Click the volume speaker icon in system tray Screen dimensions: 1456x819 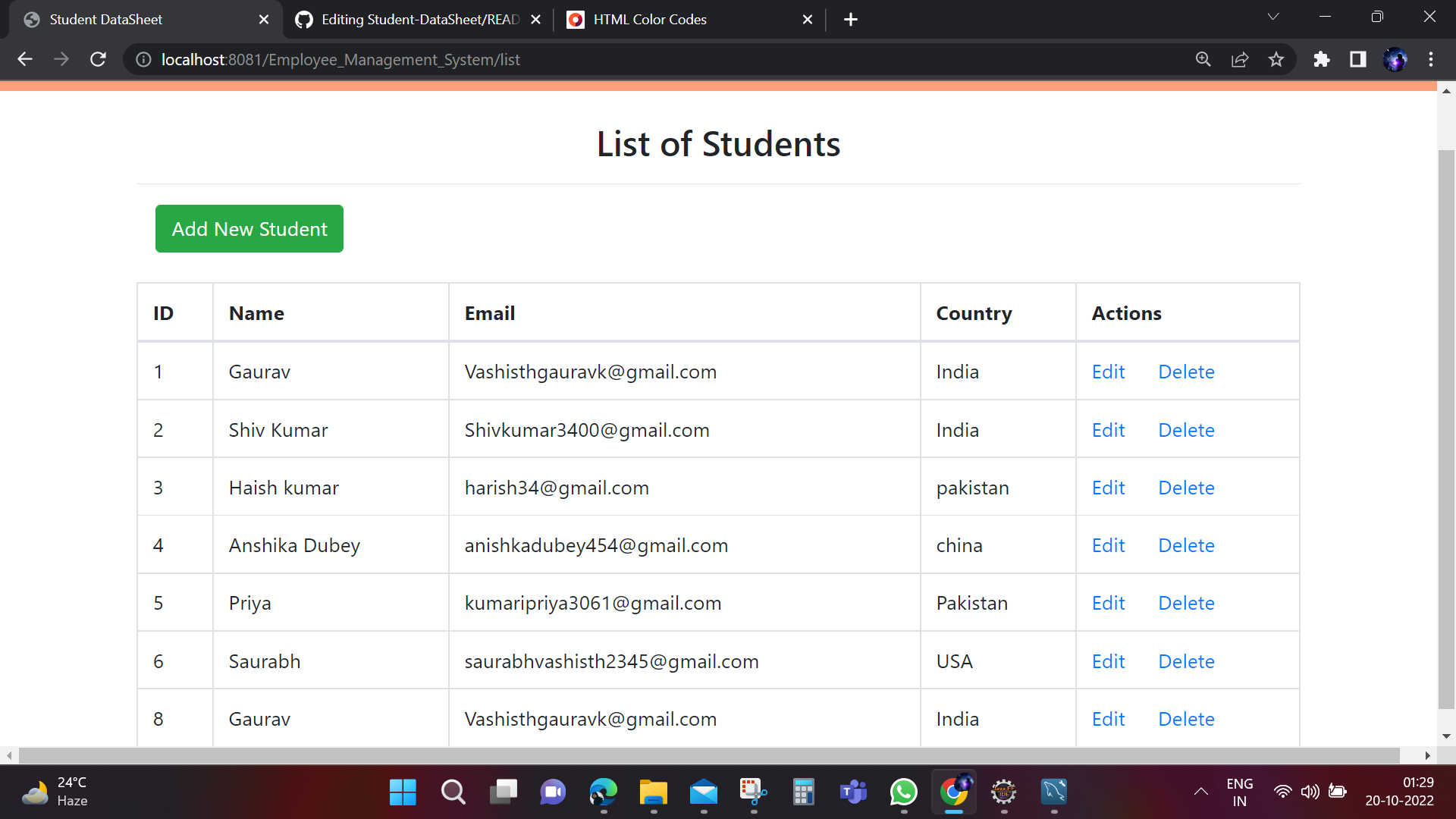(1311, 792)
